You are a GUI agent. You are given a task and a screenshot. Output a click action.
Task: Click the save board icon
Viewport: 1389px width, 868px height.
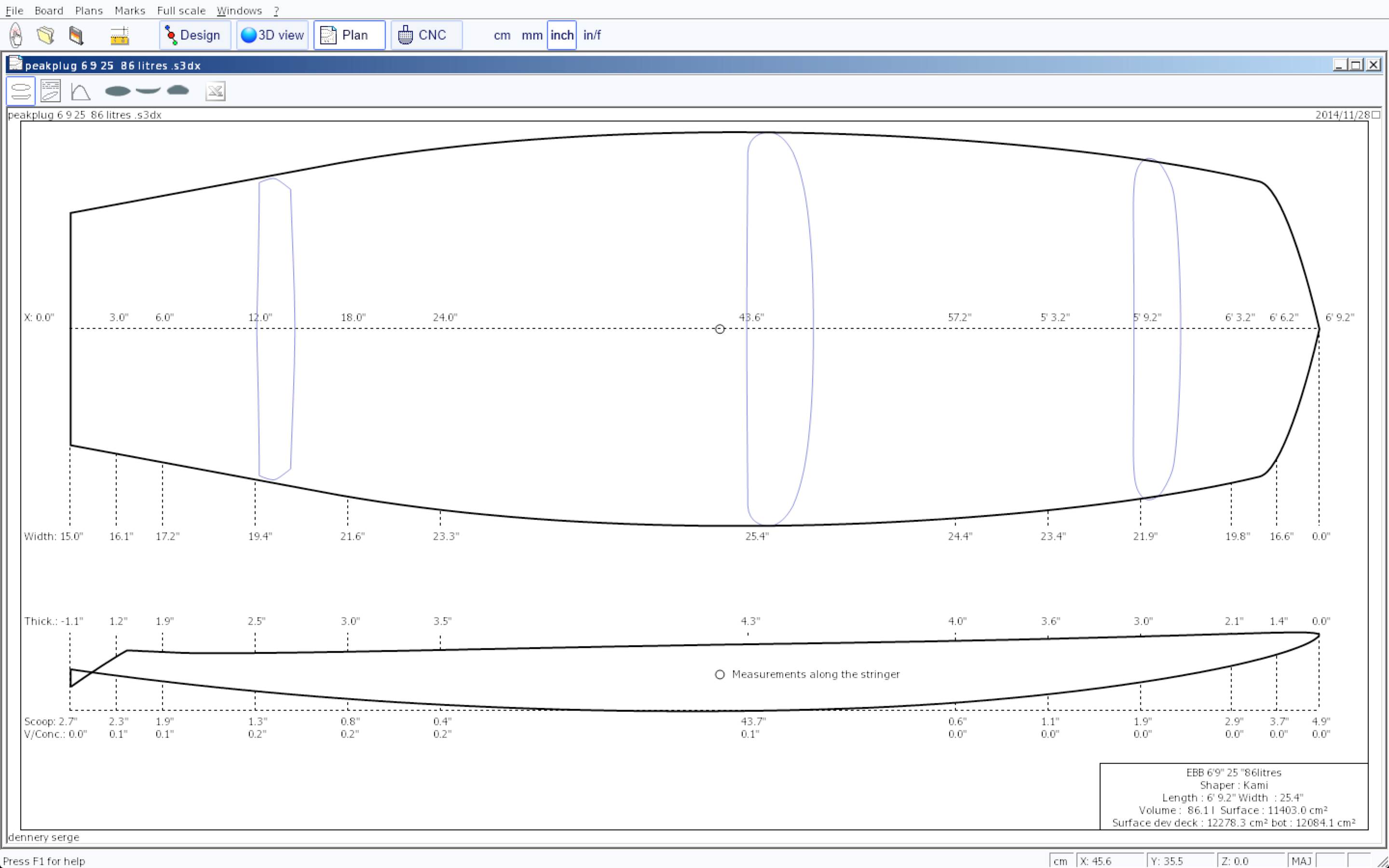76,35
